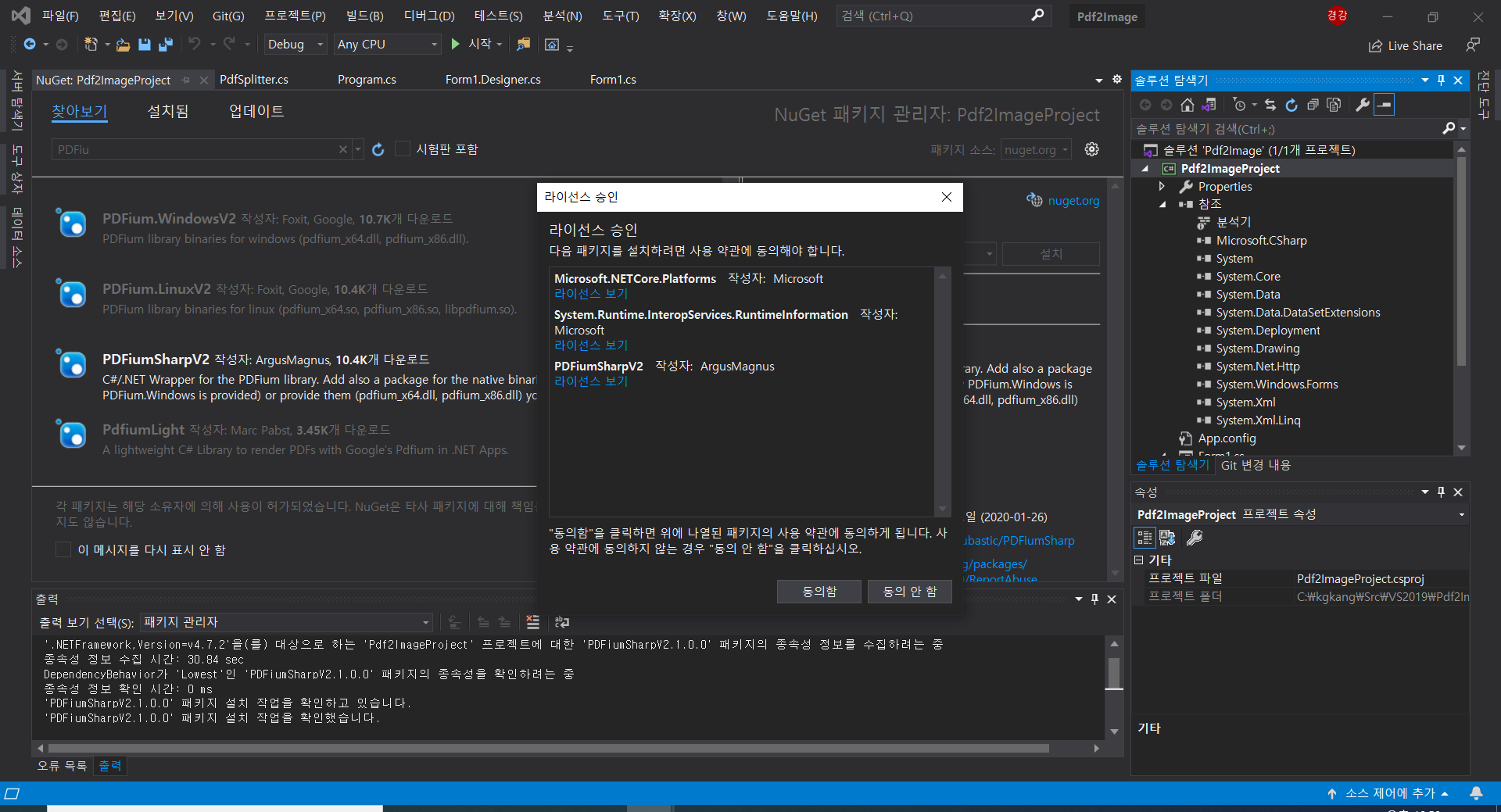Viewport: 1501px width, 812px height.
Task: Open the start button dropdown arrow
Action: pos(500,45)
